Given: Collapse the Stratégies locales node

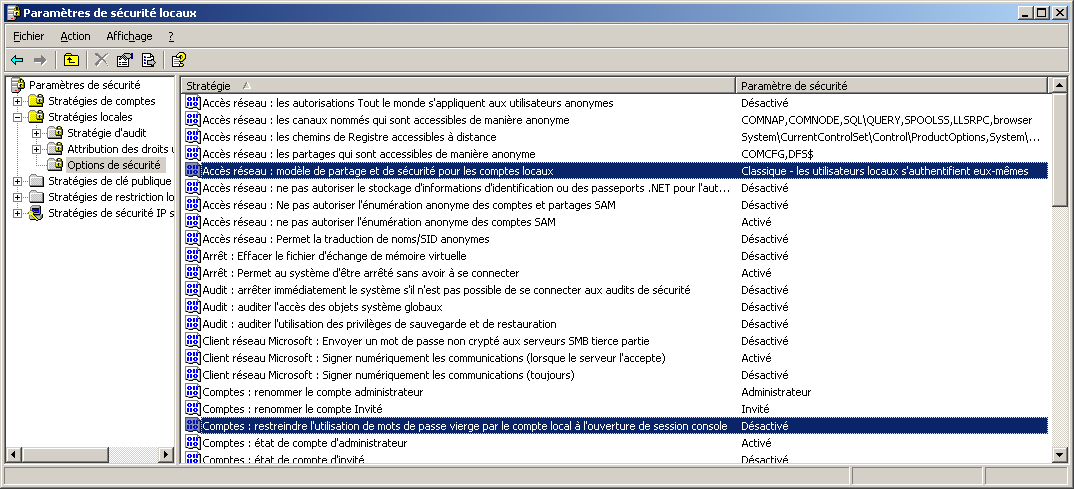Looking at the screenshot, I should (18, 117).
